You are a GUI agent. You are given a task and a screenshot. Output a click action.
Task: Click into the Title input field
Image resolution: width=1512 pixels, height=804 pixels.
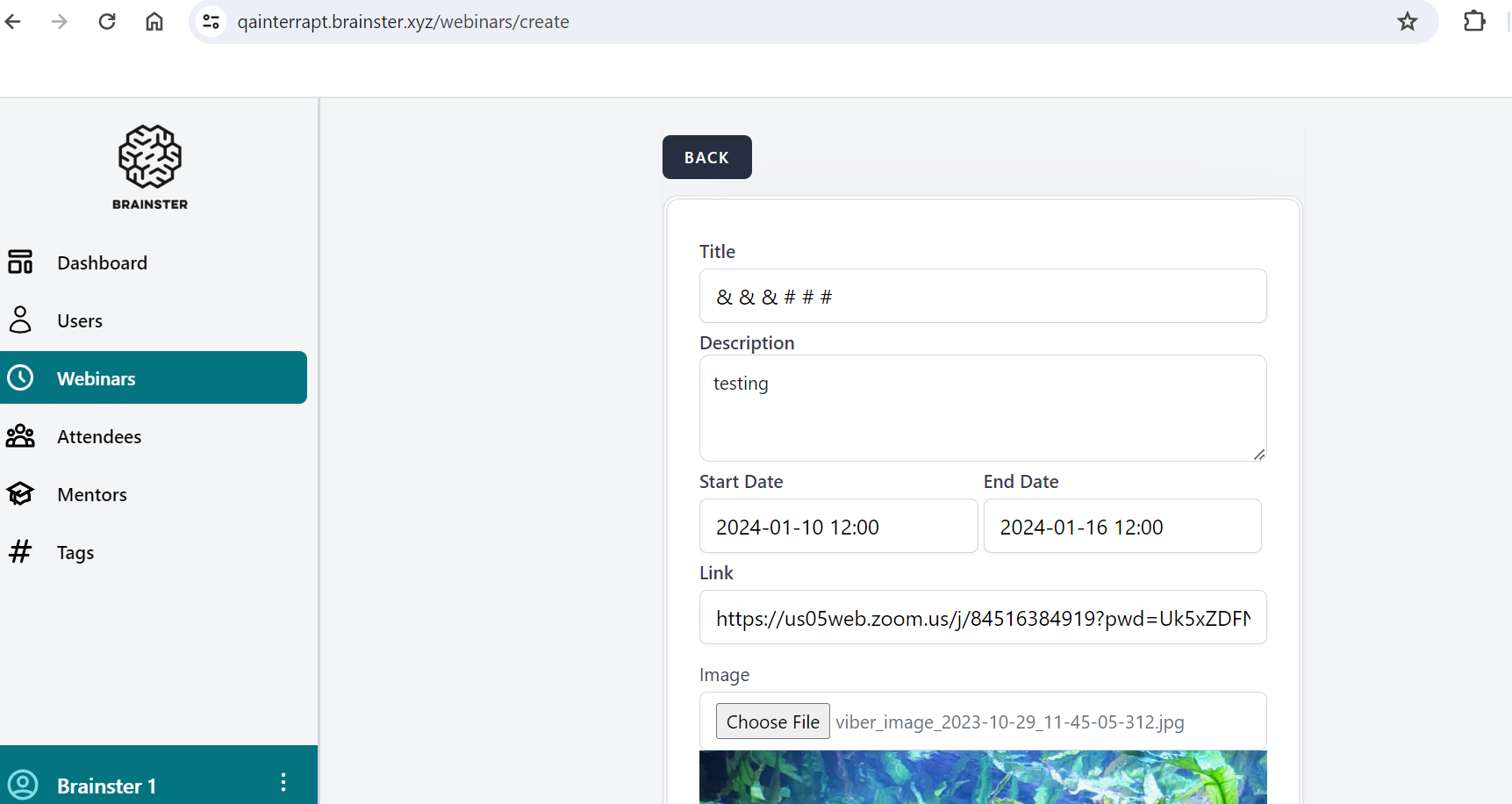982,297
